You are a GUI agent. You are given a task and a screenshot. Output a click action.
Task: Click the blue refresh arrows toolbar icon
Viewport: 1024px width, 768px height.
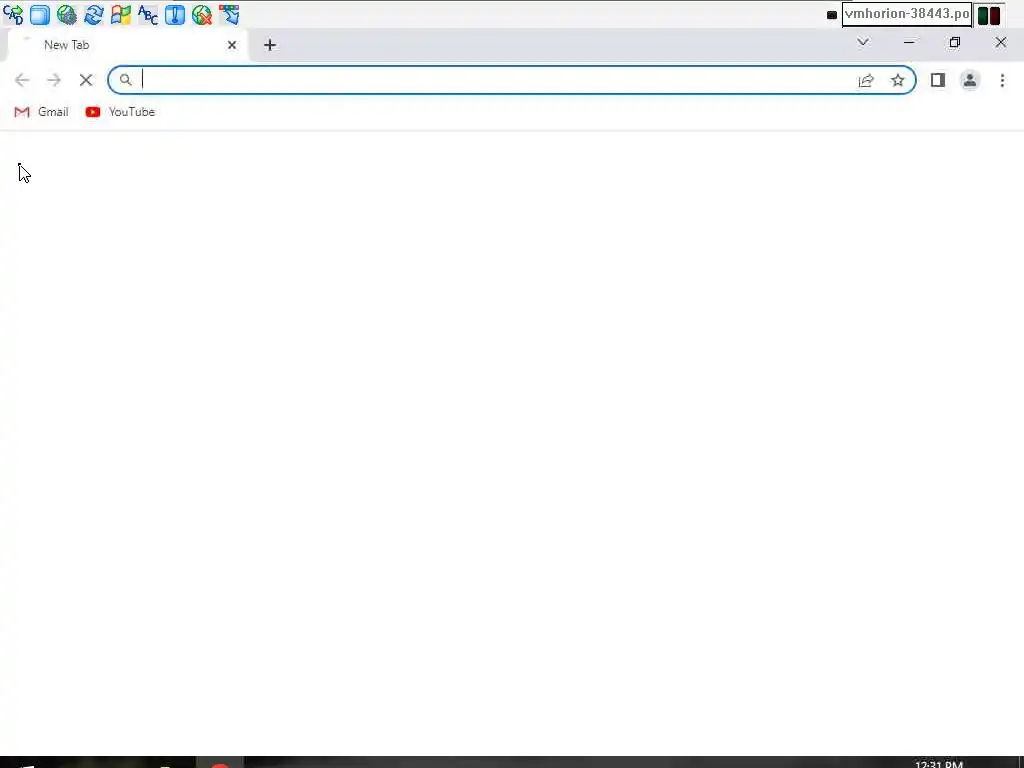93,14
